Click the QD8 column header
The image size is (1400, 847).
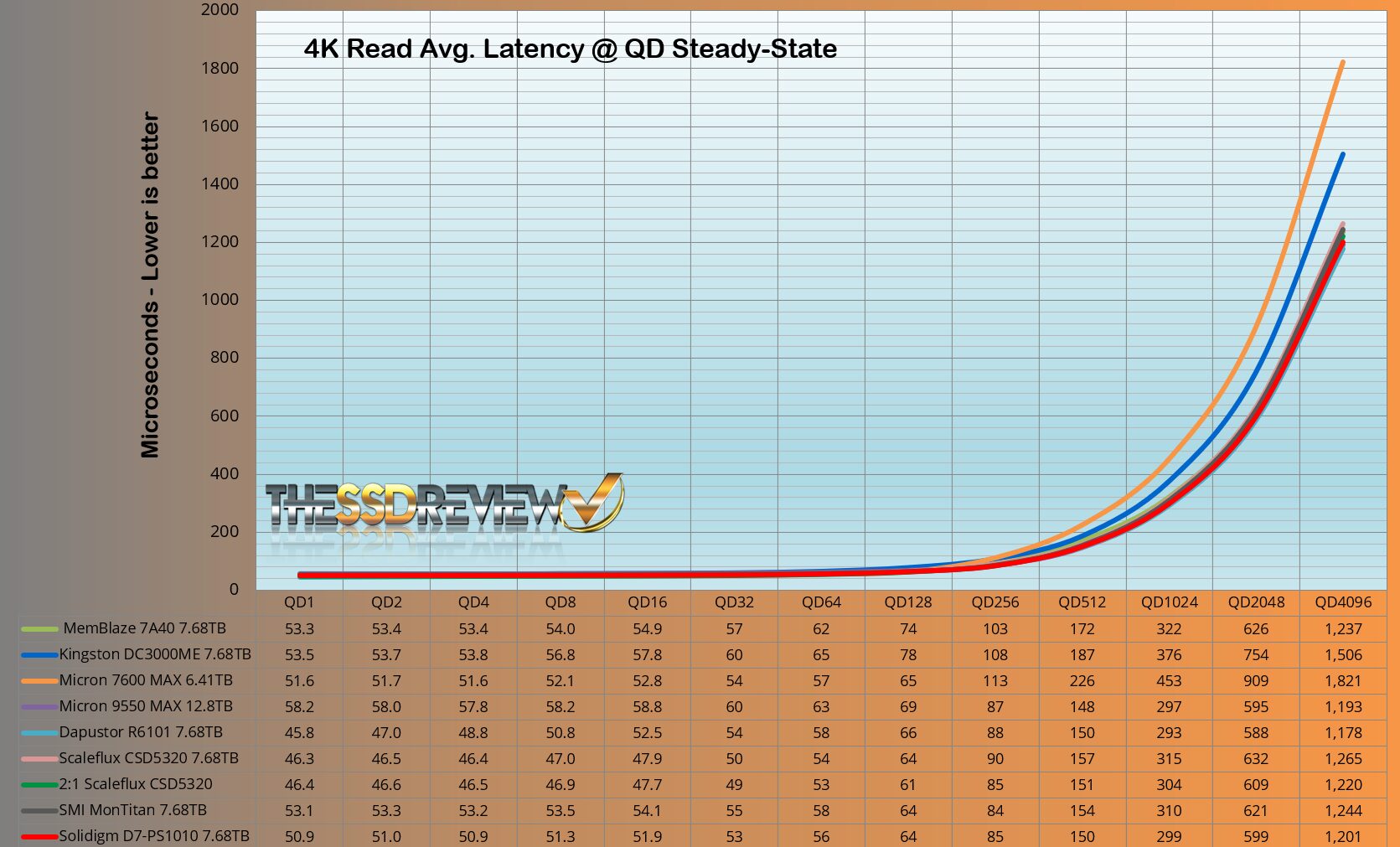point(561,602)
